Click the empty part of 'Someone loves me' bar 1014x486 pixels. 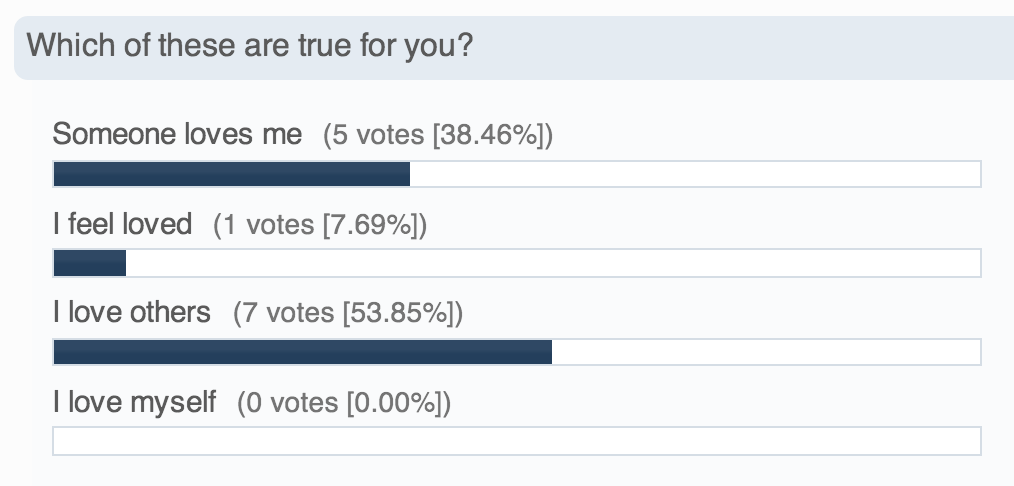695,174
